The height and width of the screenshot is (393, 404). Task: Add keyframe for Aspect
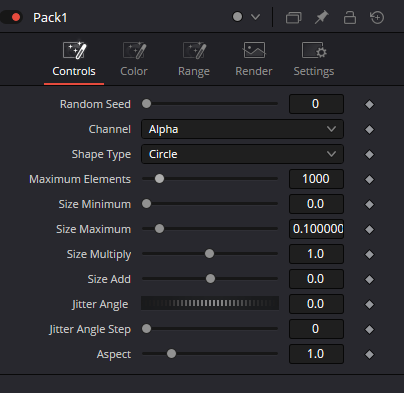tap(369, 354)
